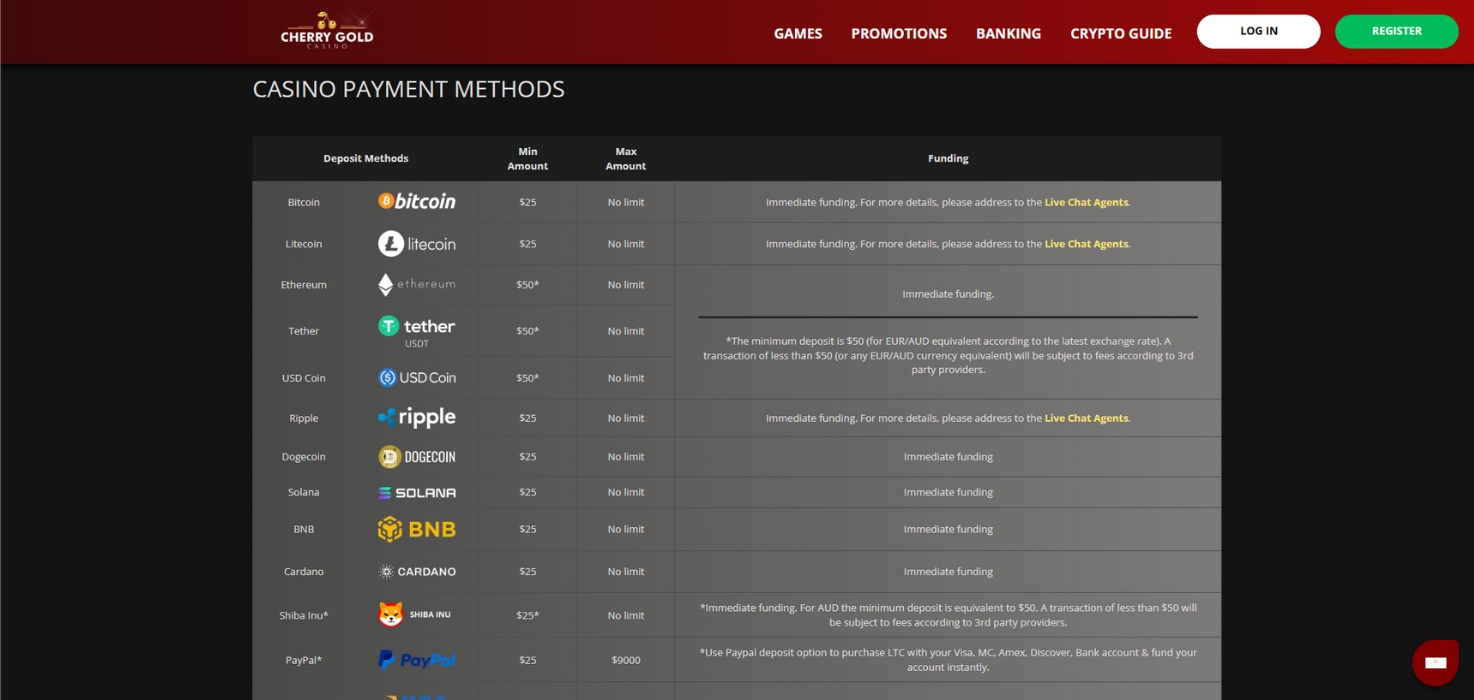The image size is (1474, 700).
Task: Click the Solana logo
Action: coord(417,492)
